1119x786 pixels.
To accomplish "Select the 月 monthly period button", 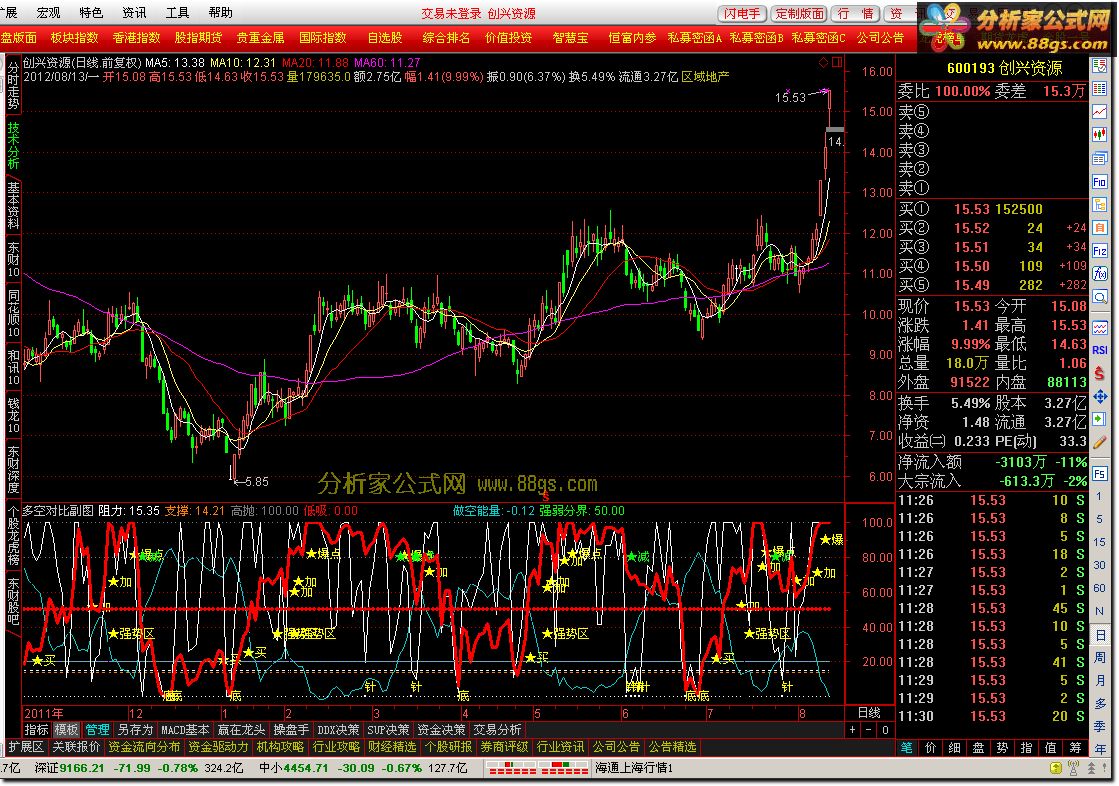I will coord(1100,680).
